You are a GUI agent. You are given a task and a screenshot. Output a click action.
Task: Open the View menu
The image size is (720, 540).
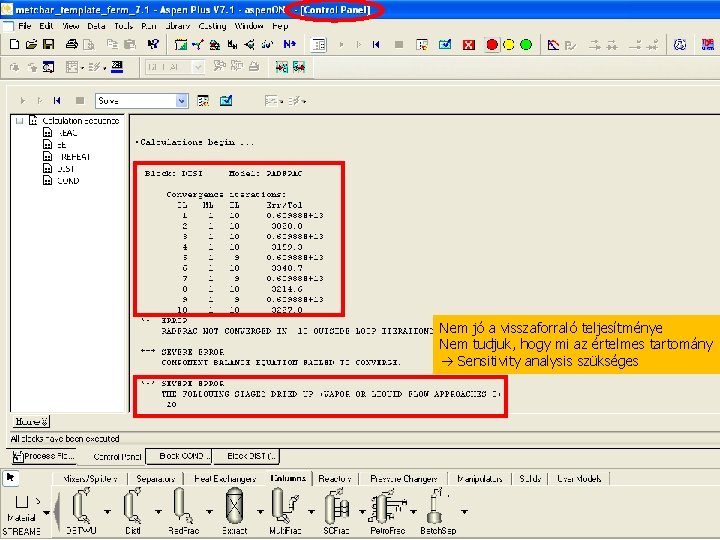coord(71,26)
